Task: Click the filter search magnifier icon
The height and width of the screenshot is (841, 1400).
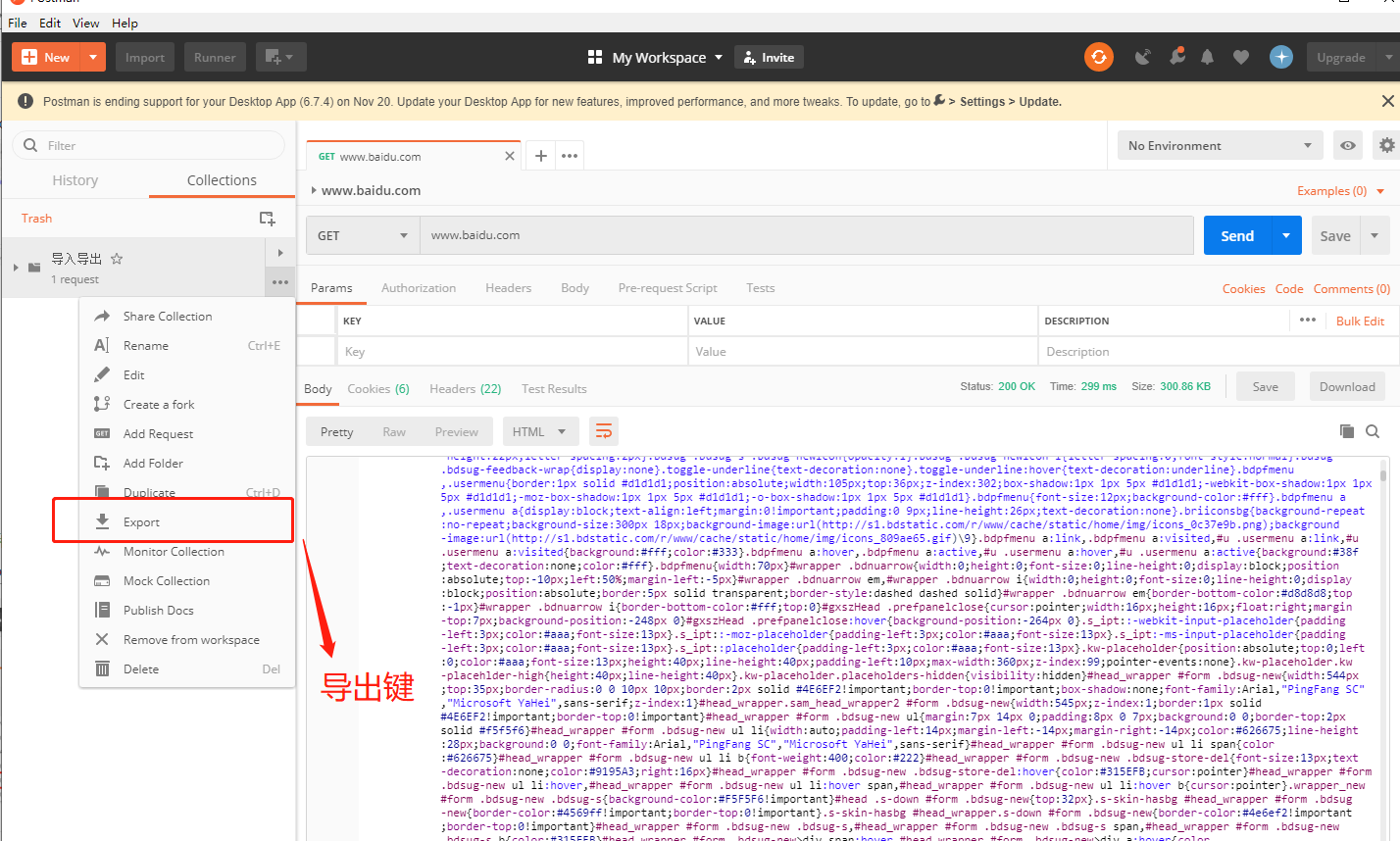Action: click(x=30, y=145)
